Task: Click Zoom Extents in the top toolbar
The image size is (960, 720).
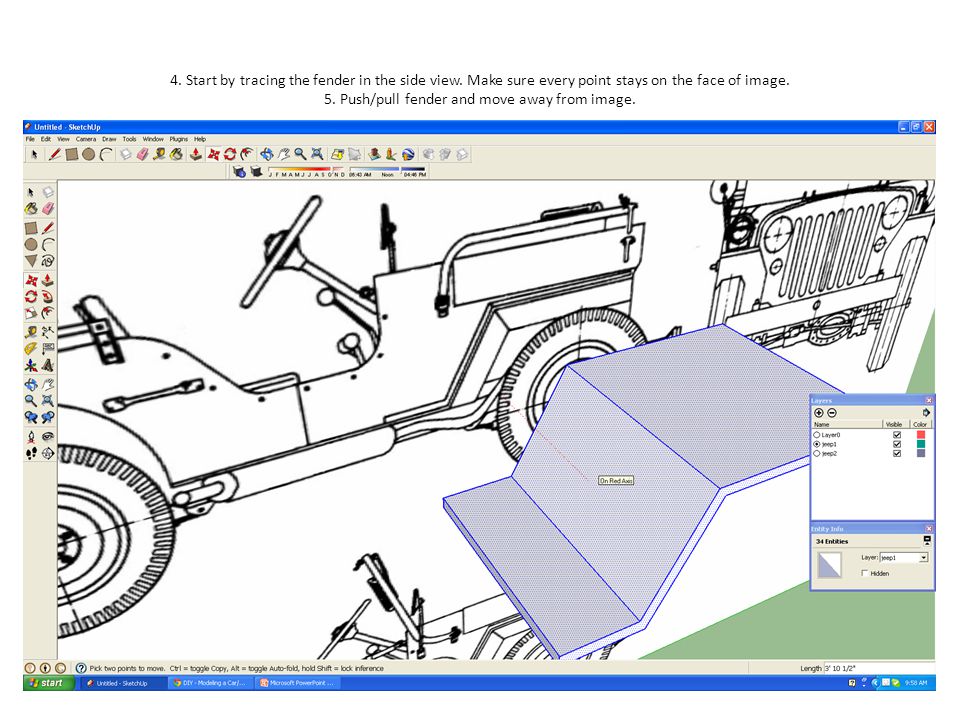Action: coord(317,154)
